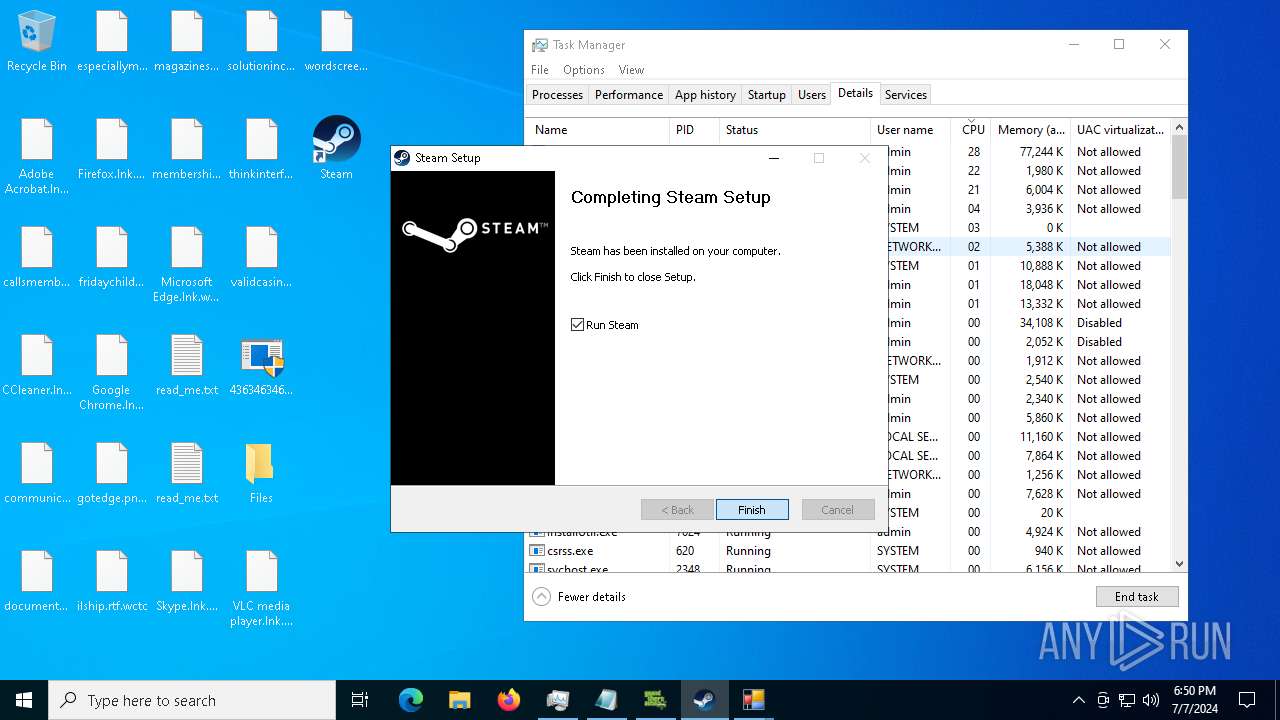Image resolution: width=1280 pixels, height=720 pixels.
Task: Open Task View from taskbar
Action: click(x=360, y=700)
